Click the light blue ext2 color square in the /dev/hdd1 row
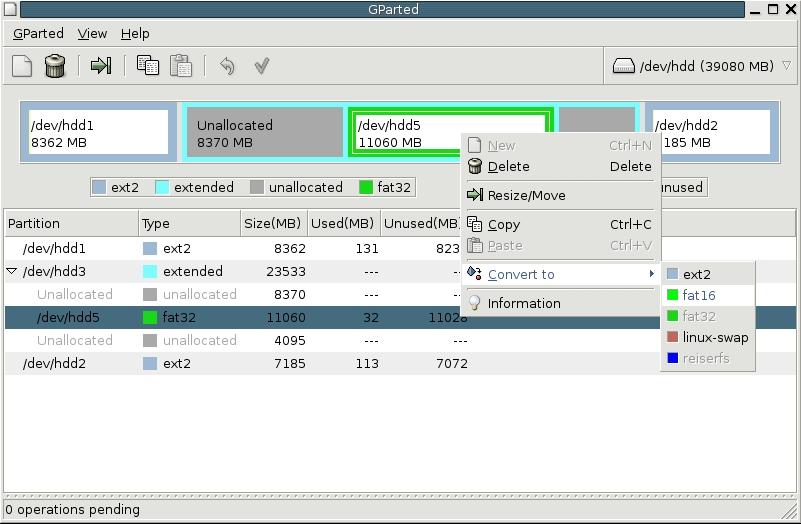 coord(150,248)
